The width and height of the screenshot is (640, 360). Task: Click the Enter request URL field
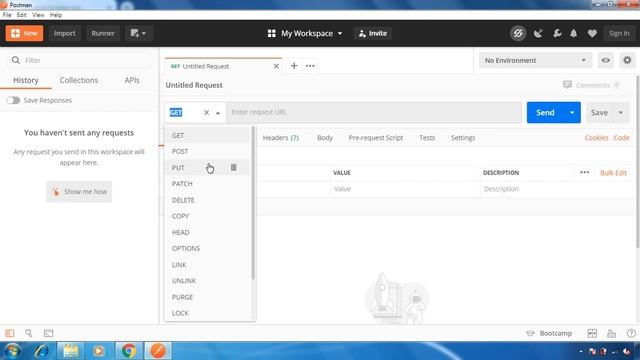(374, 112)
